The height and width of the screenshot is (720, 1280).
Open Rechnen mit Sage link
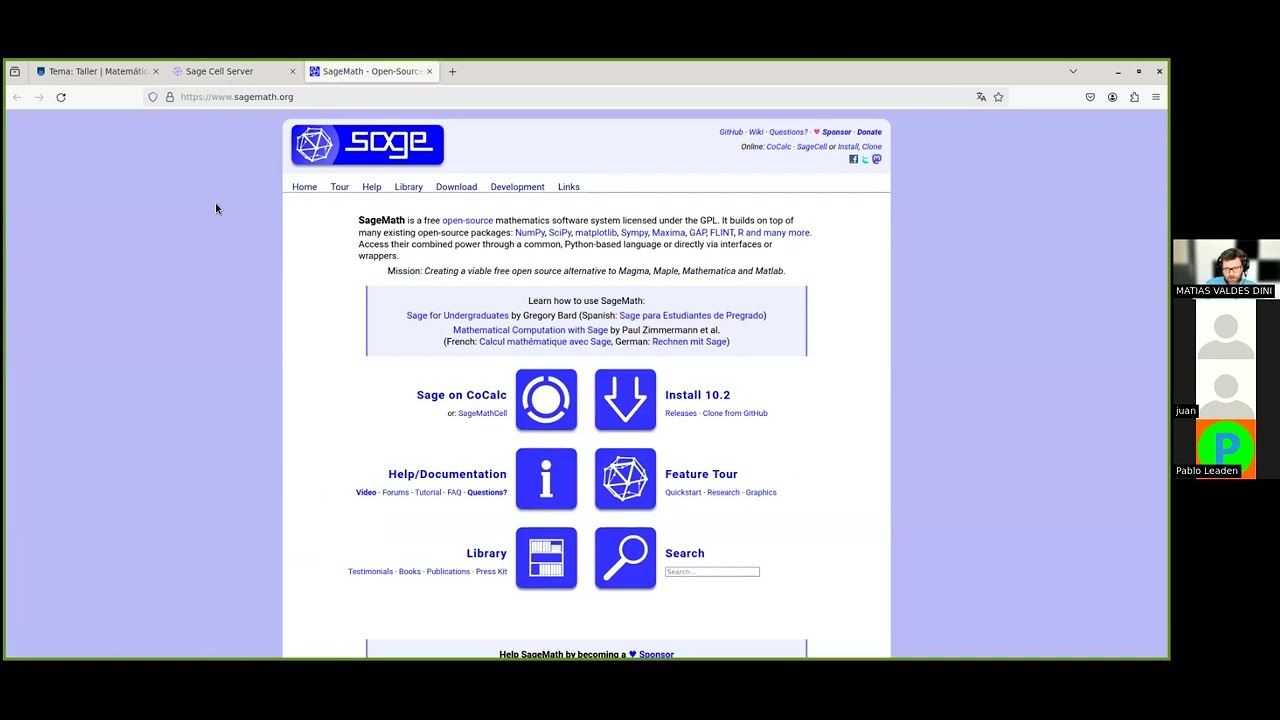pos(689,342)
